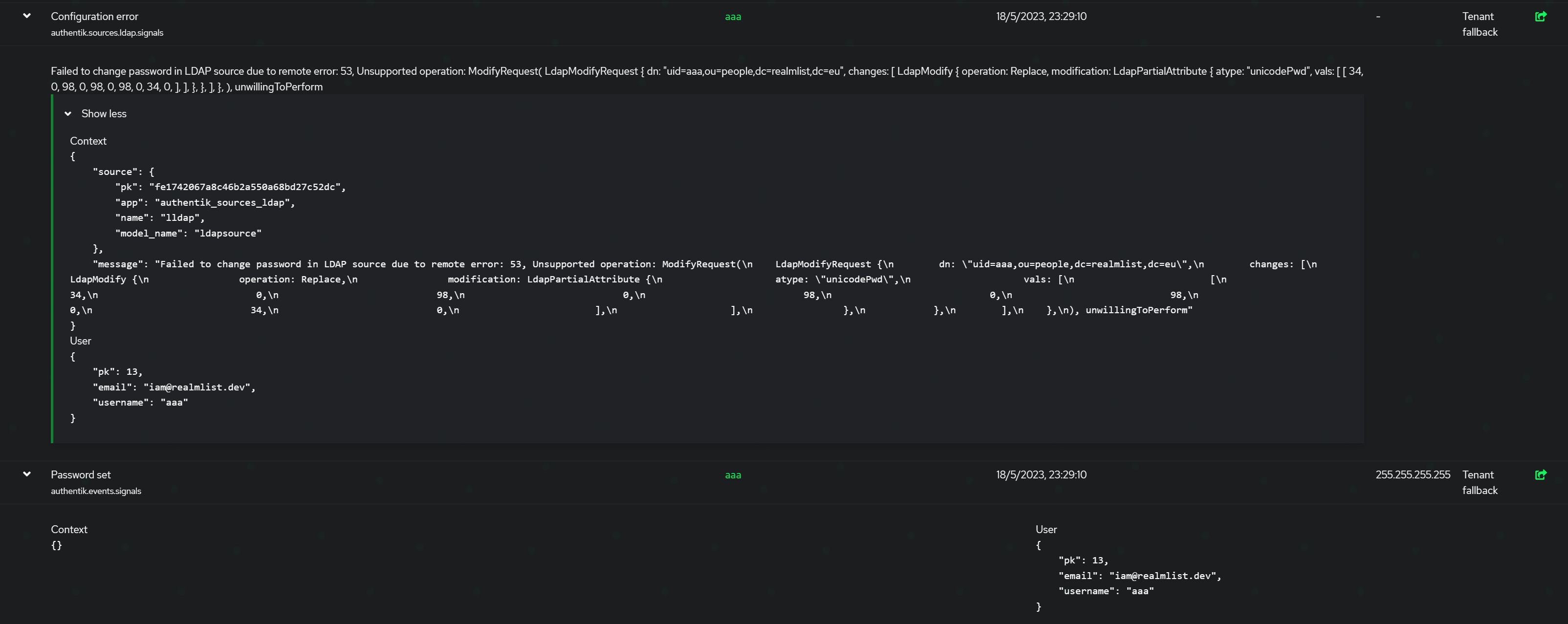Image resolution: width=1568 pixels, height=624 pixels.
Task: Open user aaa from the Configuration error event
Action: click(733, 17)
